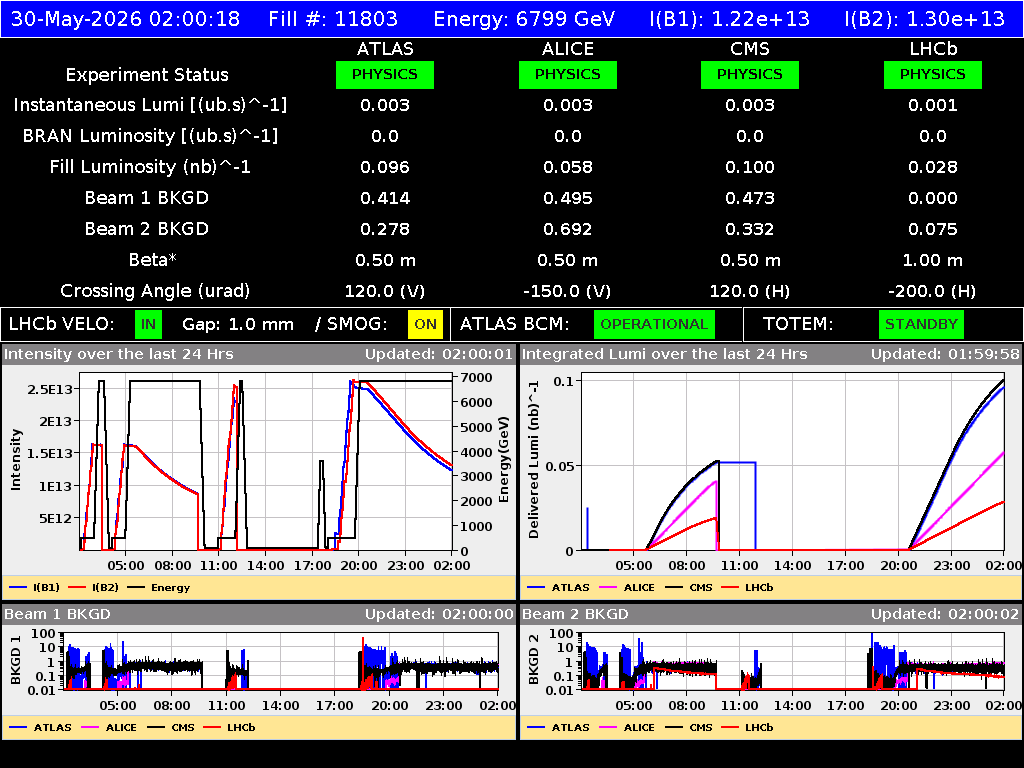Viewport: 1024px width, 768px height.
Task: Click the LHCb VELO IN indicator
Action: coord(149,325)
